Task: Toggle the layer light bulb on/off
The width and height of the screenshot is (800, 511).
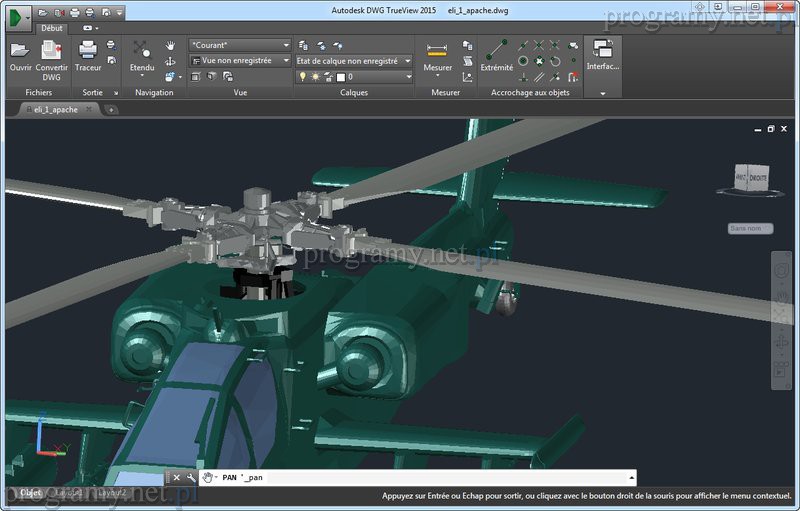Action: 302,76
